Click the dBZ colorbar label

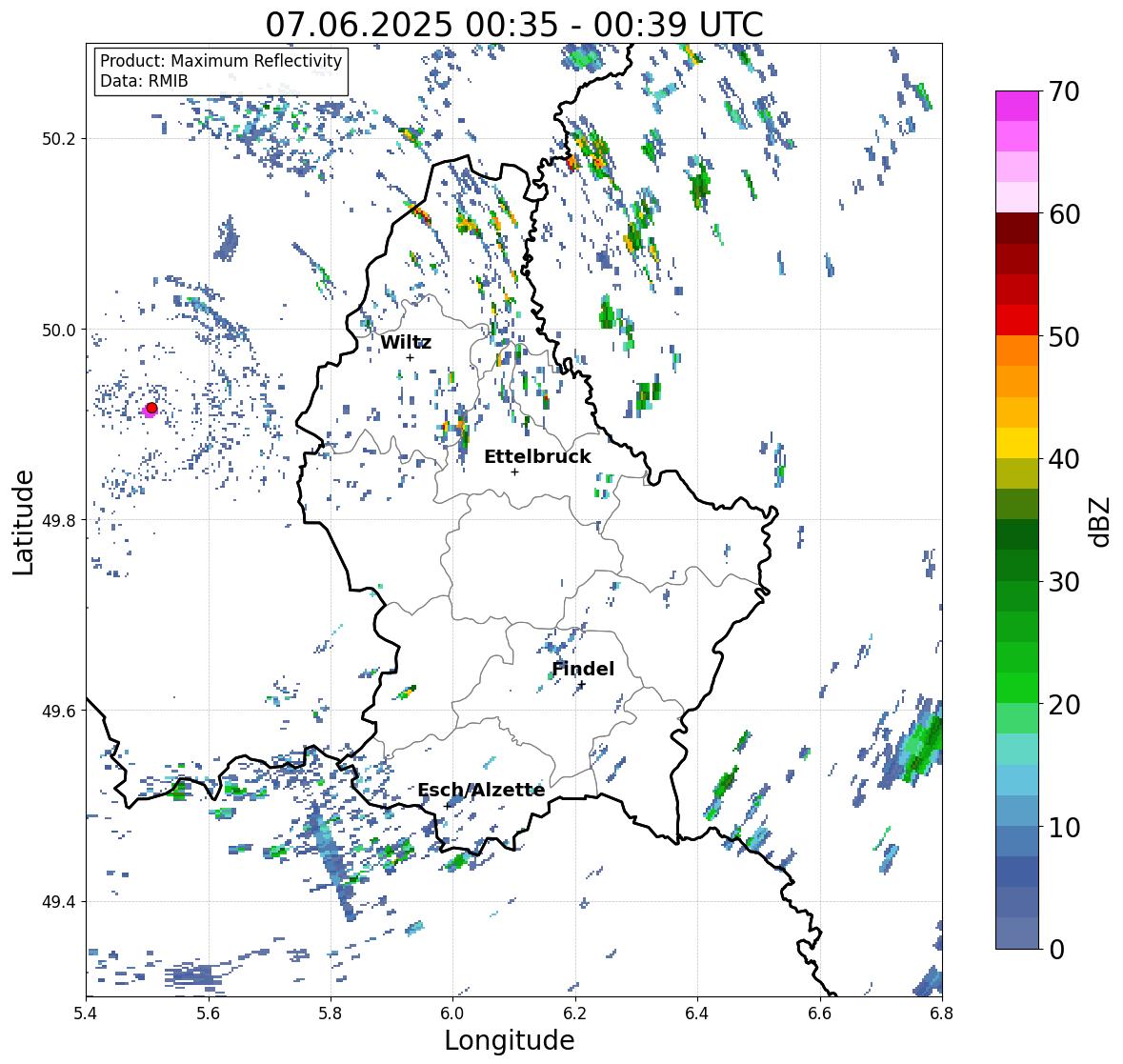pyautogui.click(x=1100, y=521)
